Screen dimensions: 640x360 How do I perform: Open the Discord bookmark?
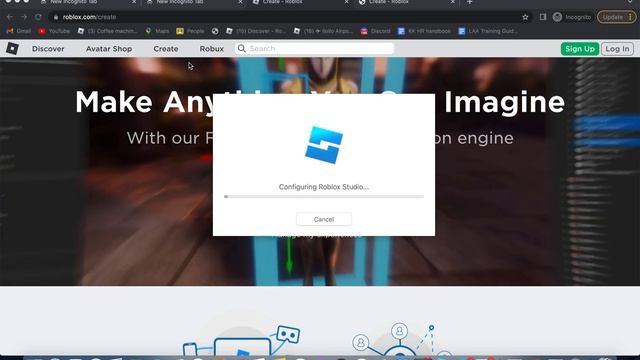(376, 31)
